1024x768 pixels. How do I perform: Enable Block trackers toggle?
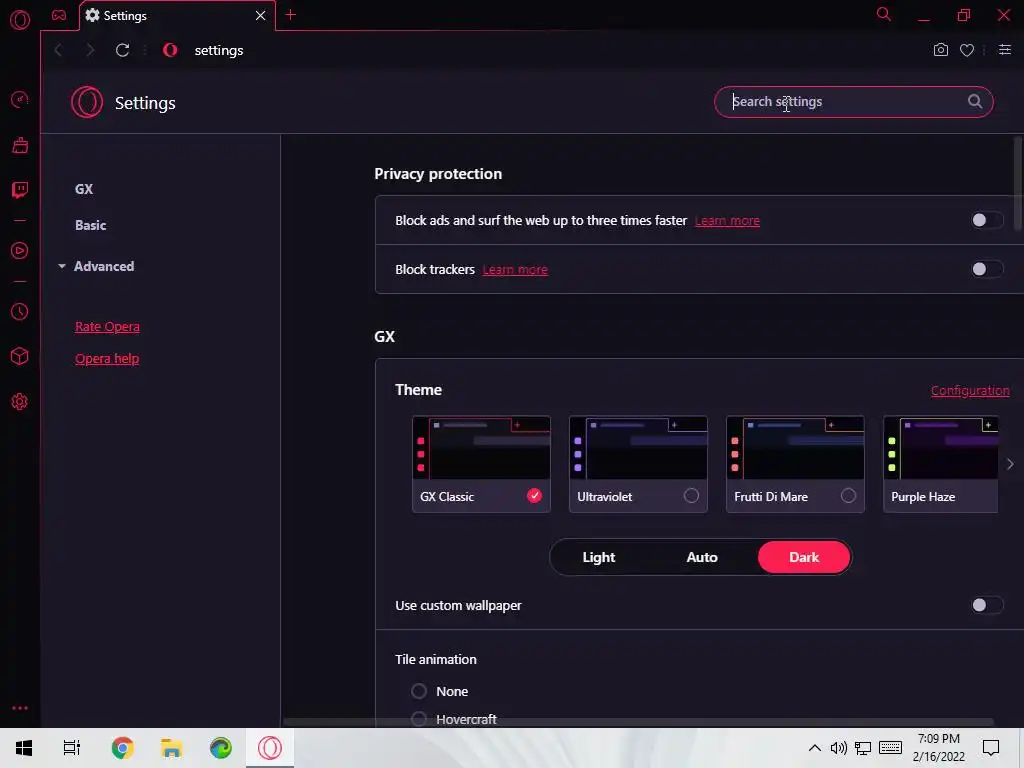click(986, 269)
